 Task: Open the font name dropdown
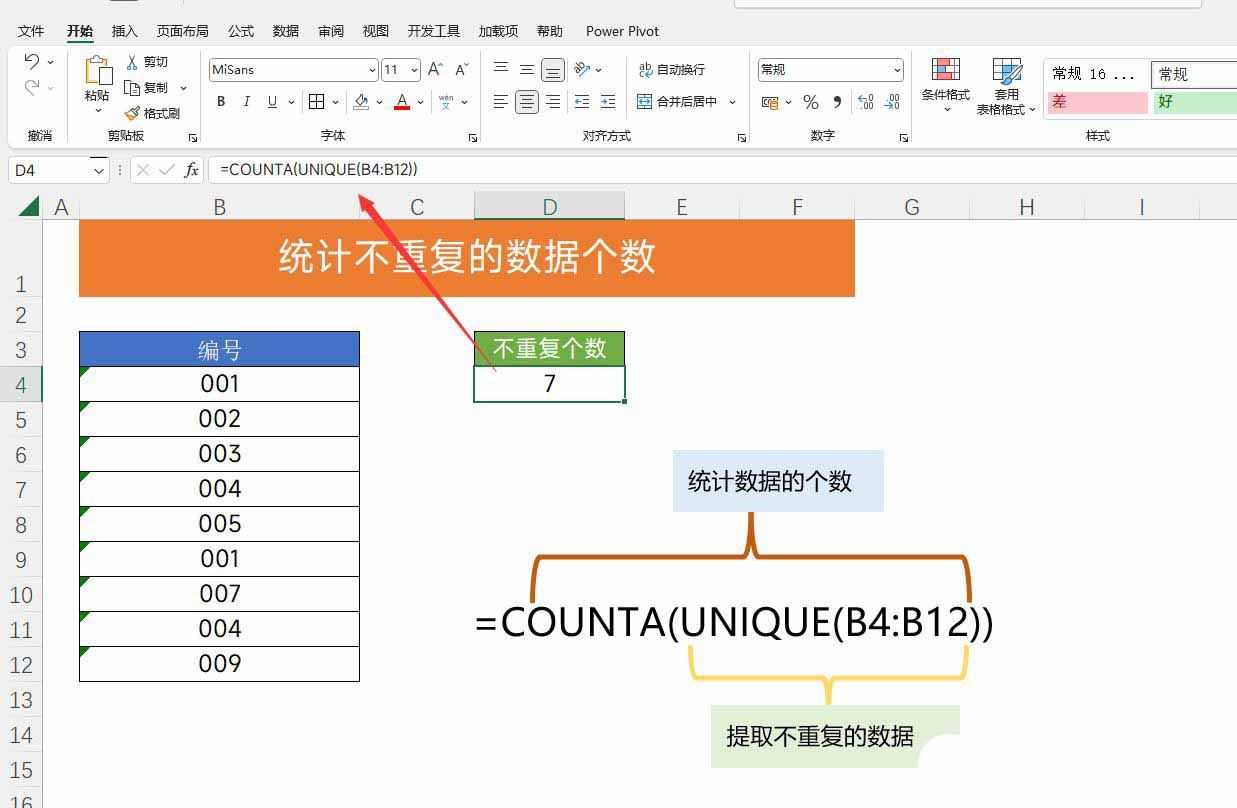[x=372, y=69]
